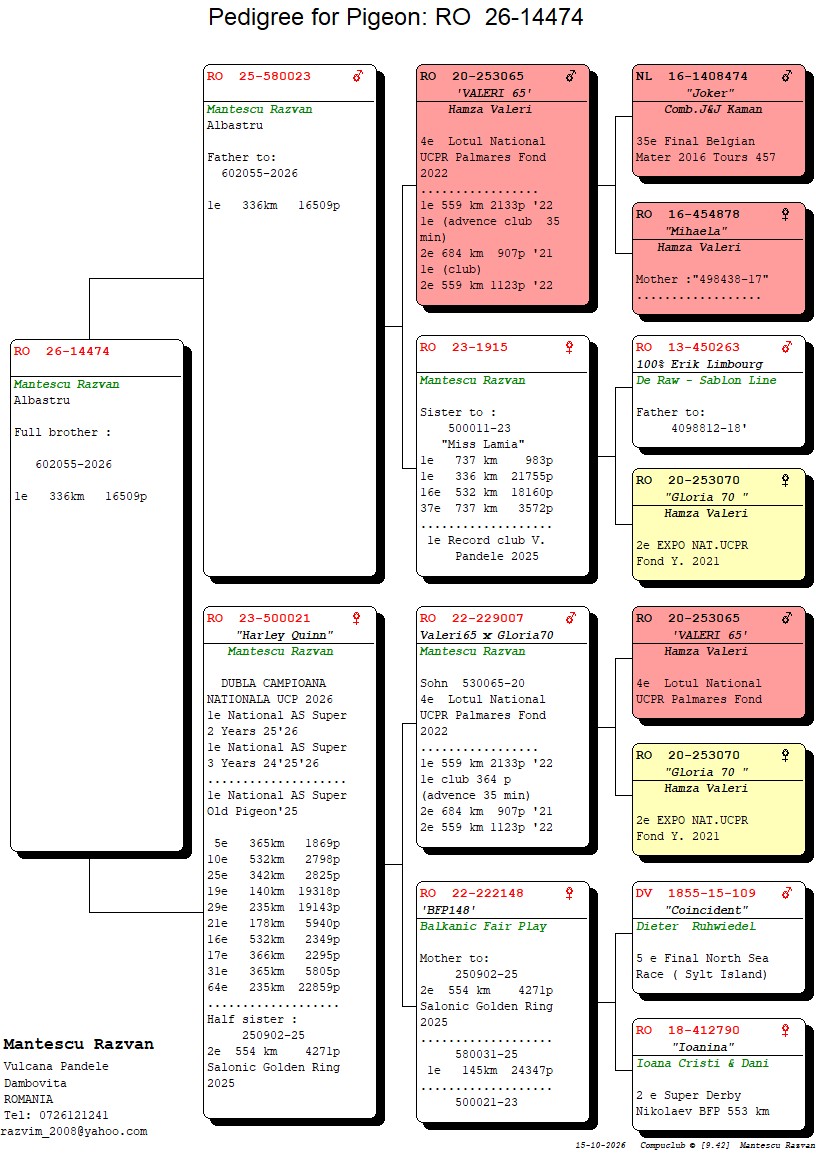This screenshot has width=816, height=1172.
Task: Click the 'Valeri65 x Gloria70' heading
Action: point(486,635)
